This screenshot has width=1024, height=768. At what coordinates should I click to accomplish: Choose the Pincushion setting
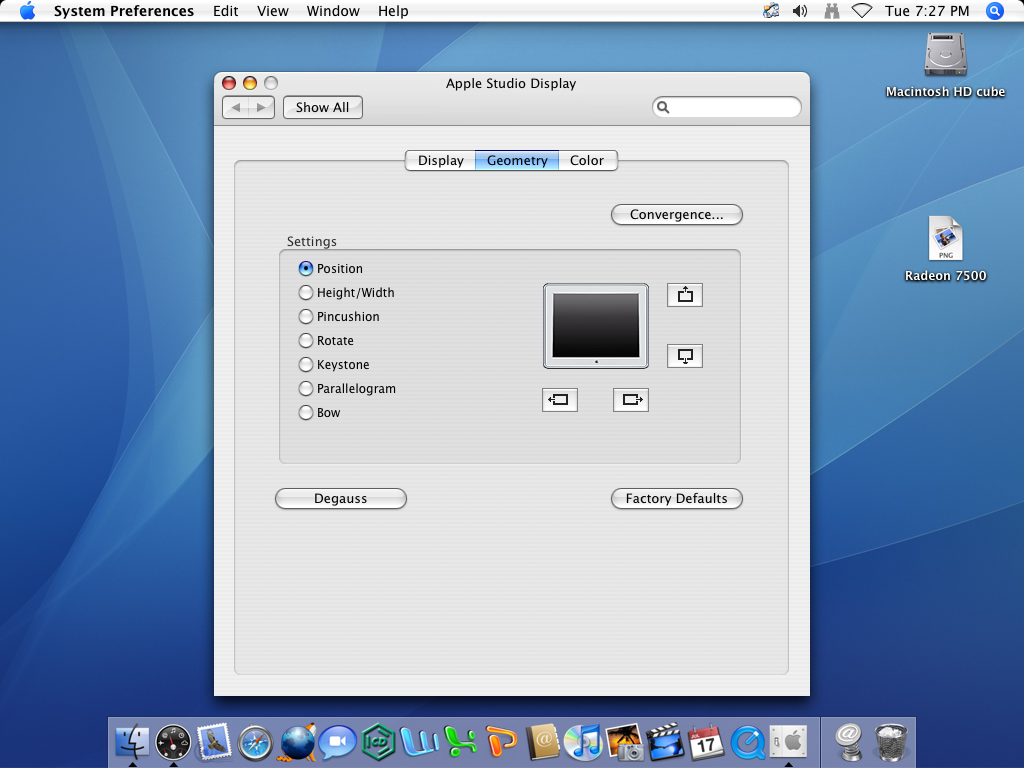(306, 317)
